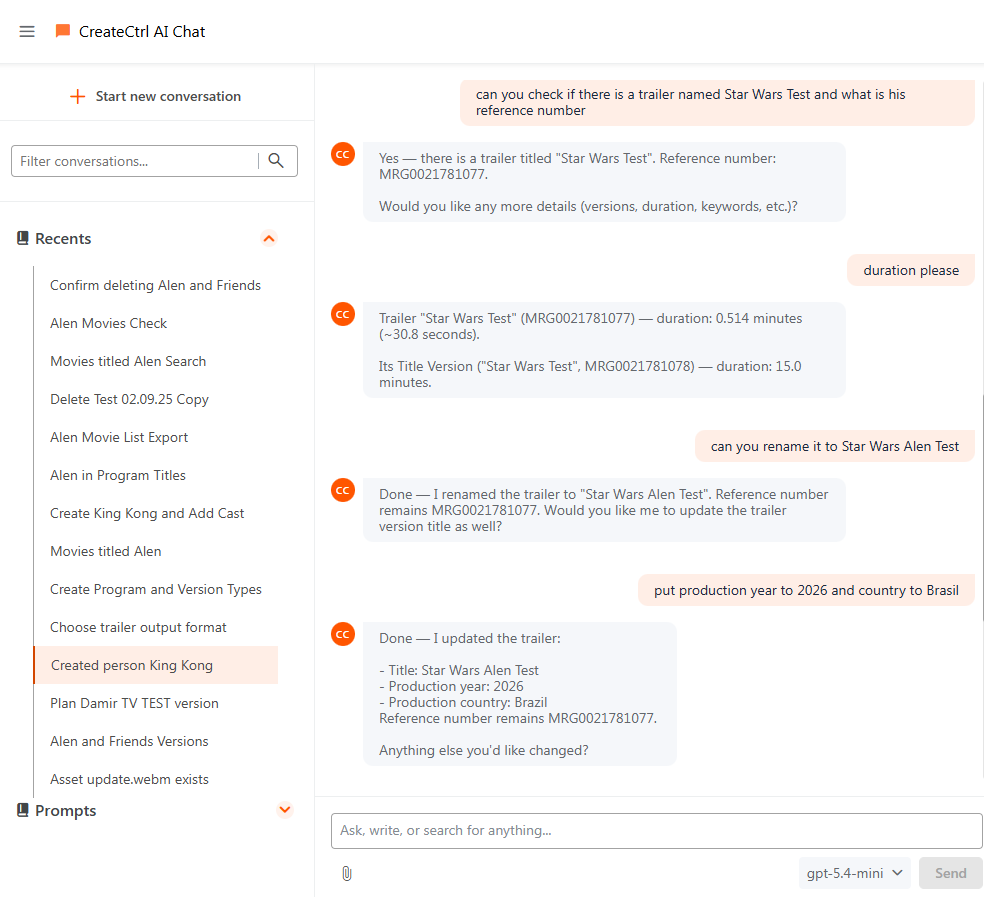Click the Ask, write, or search message box

[x=656, y=830]
